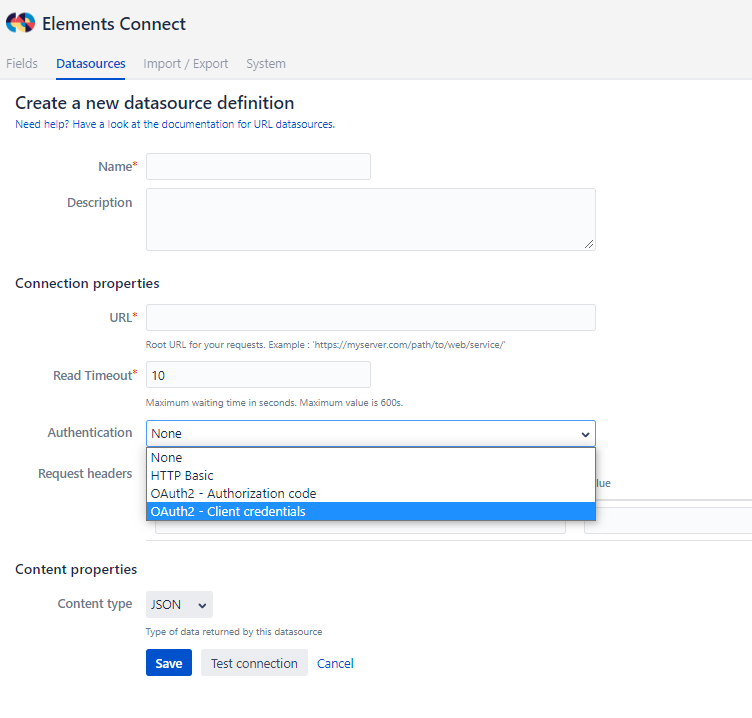Viewport: 752px width, 718px height.
Task: Click into the Name input field
Action: [x=258, y=167]
